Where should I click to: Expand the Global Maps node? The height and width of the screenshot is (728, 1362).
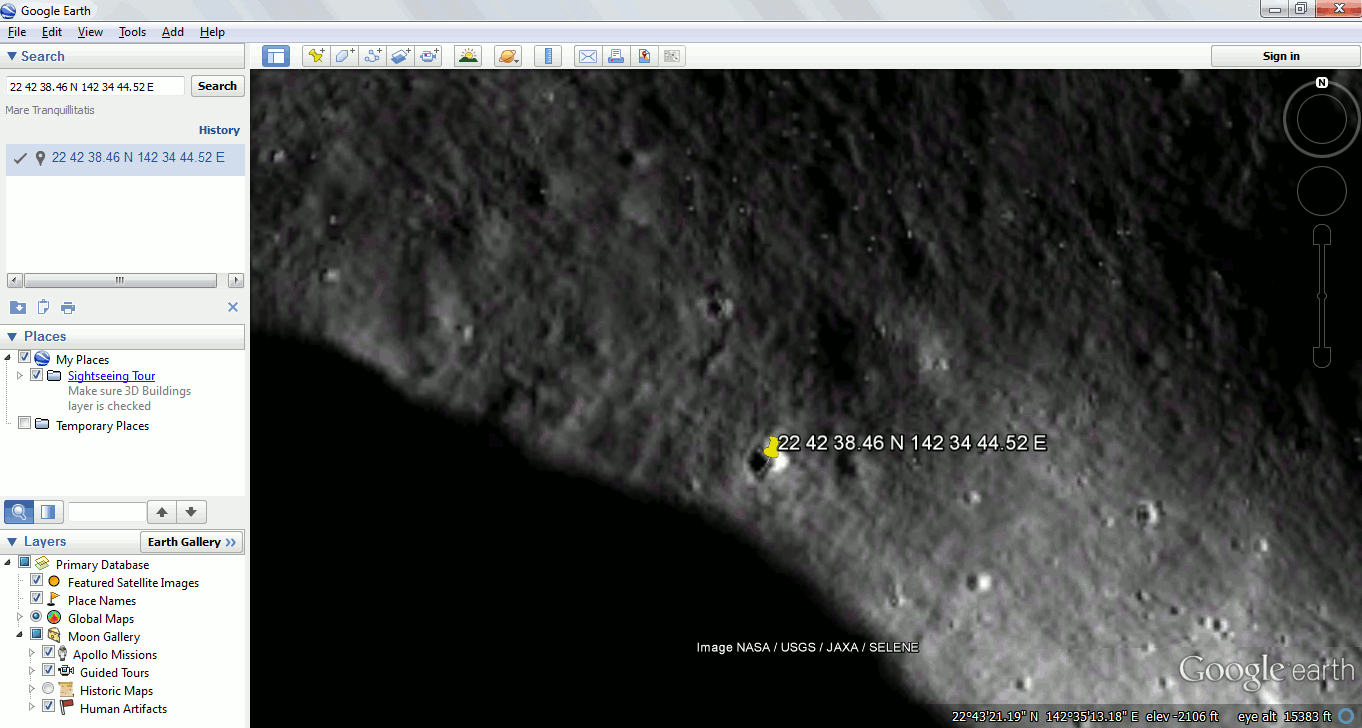20,617
